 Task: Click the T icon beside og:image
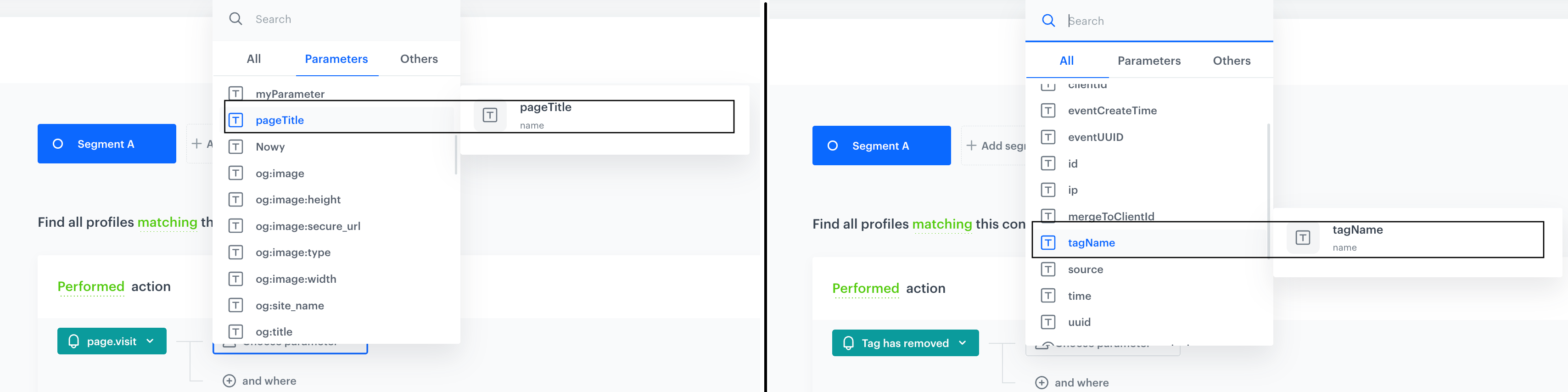click(235, 173)
